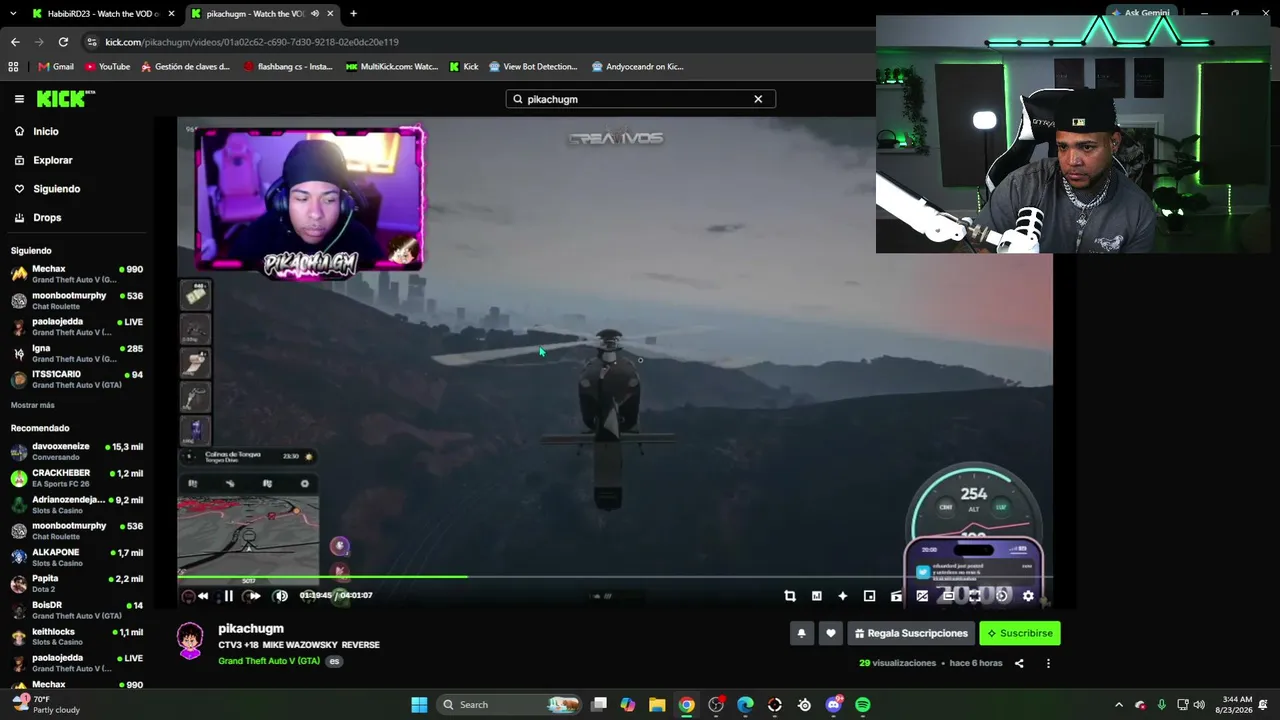Open View Bot Detection bookmark
1280x720 pixels.
pos(533,67)
